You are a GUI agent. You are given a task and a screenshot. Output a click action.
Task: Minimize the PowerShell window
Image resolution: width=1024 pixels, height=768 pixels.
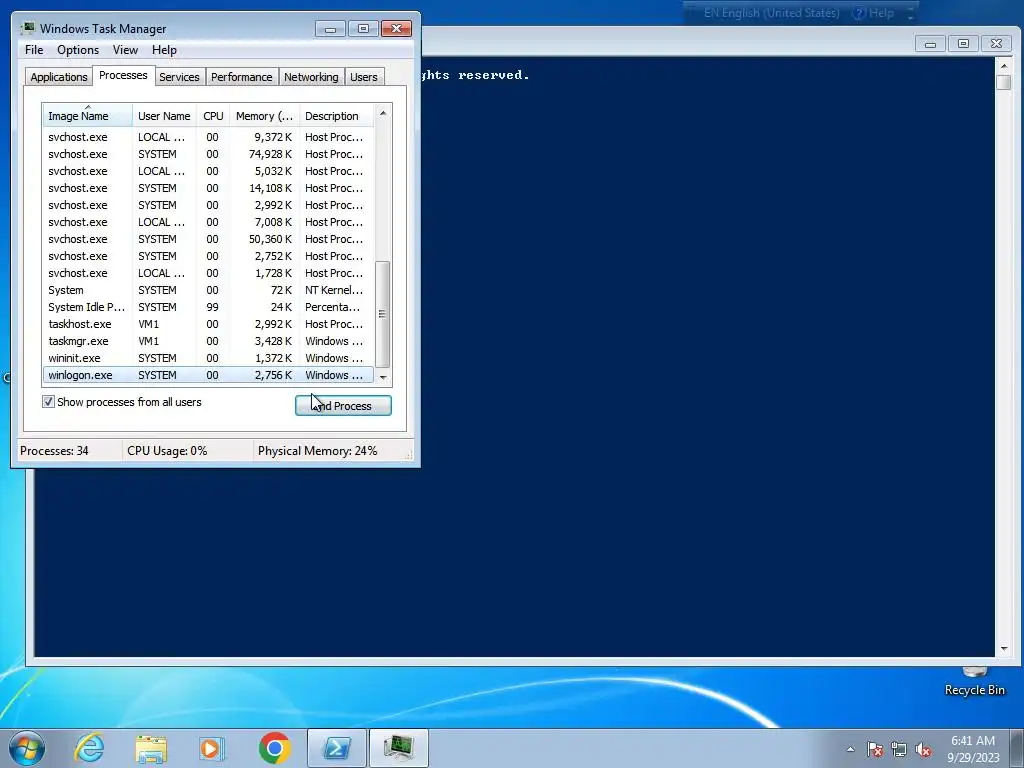pyautogui.click(x=931, y=44)
